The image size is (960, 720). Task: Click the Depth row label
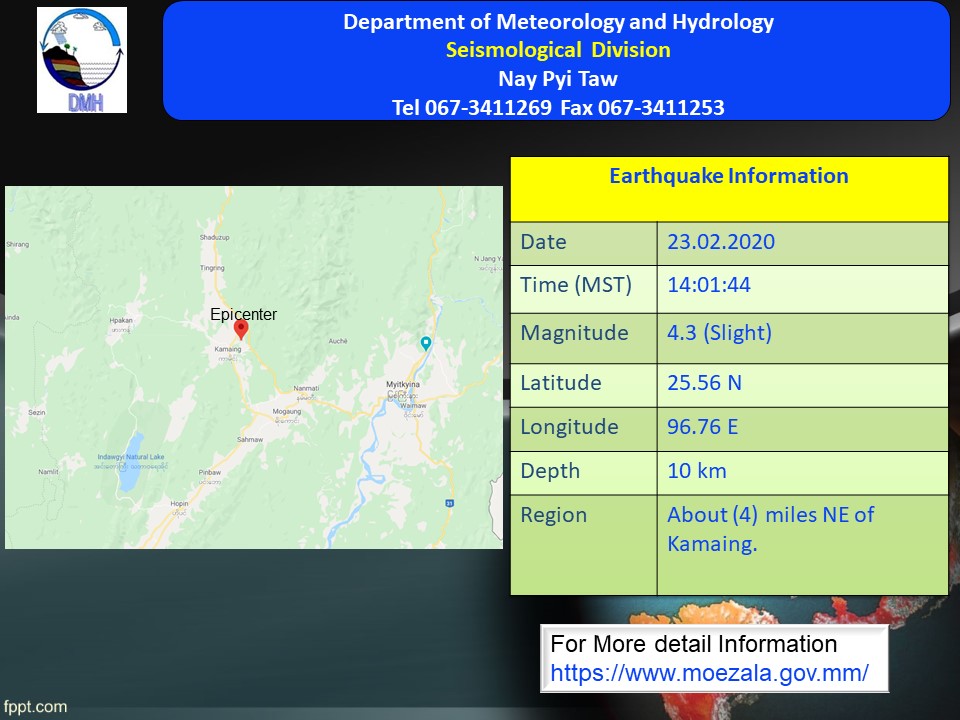pos(550,471)
